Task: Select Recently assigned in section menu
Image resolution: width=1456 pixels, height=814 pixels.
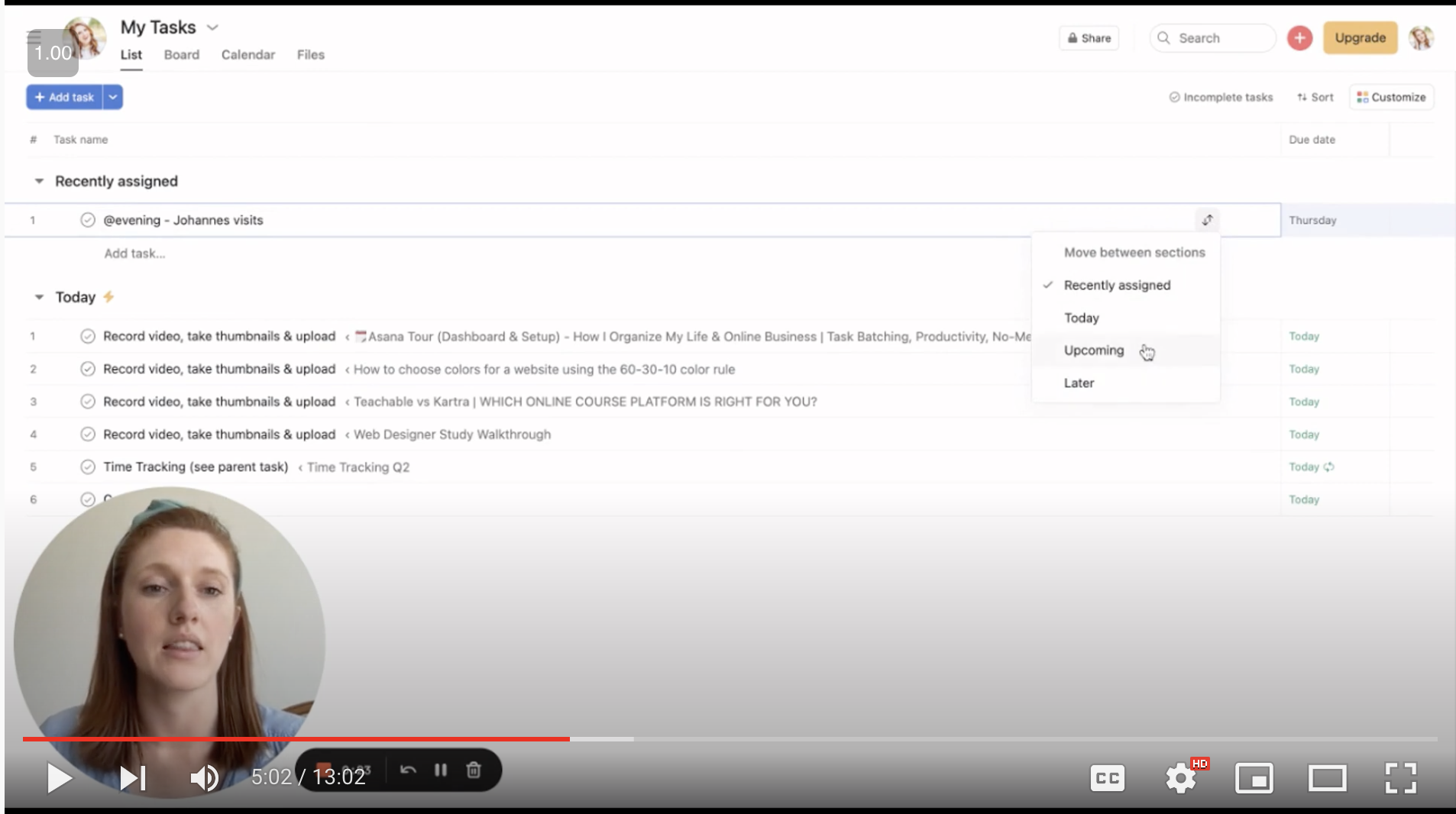Action: 1125,285
